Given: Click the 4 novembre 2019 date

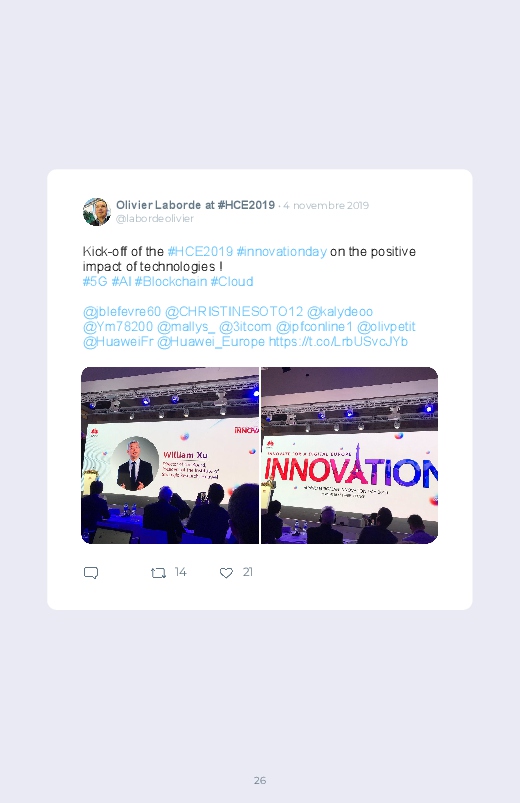Looking at the screenshot, I should click(x=326, y=205).
